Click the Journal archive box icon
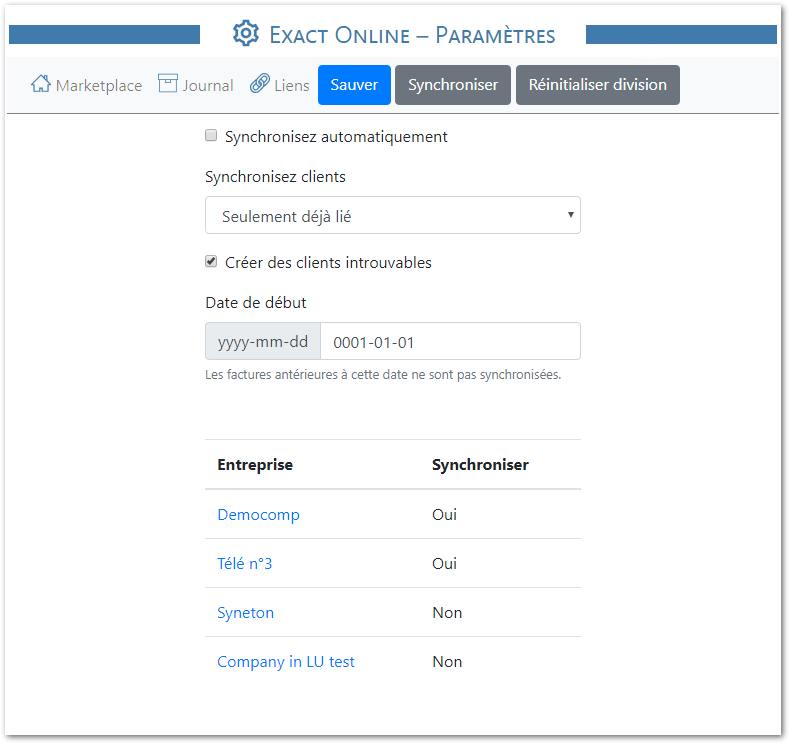 [x=168, y=84]
